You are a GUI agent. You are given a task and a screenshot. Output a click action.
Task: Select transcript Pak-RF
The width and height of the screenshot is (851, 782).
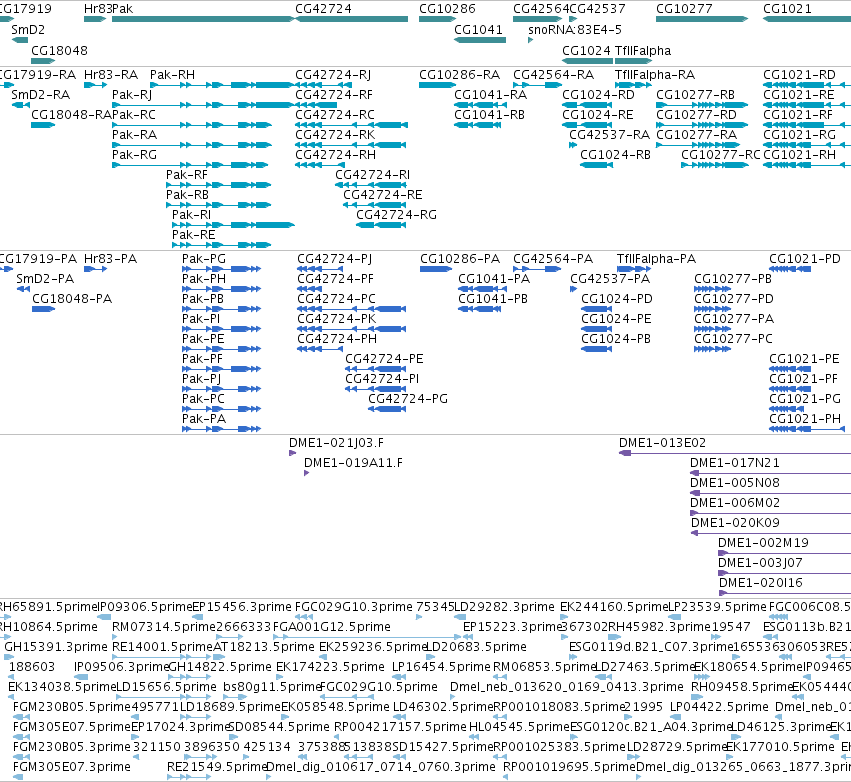coord(187,175)
